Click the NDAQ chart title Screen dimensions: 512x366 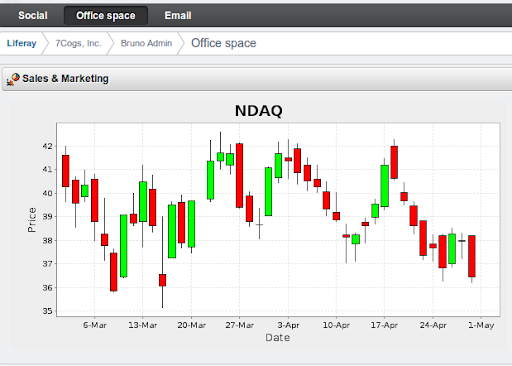(x=259, y=111)
